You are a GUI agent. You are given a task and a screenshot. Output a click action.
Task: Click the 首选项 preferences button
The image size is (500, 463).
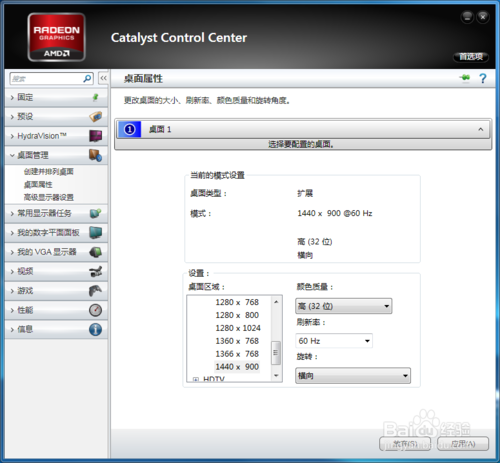pyautogui.click(x=471, y=57)
